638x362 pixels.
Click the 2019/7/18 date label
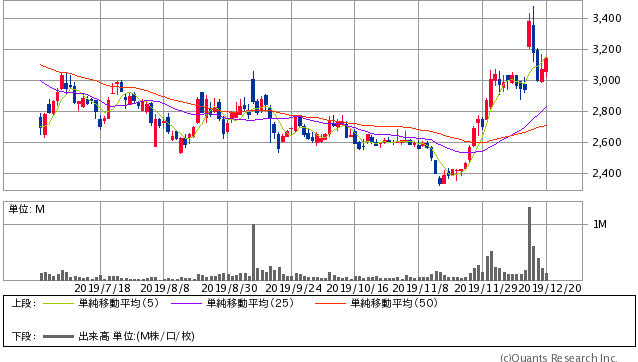[x=103, y=288]
